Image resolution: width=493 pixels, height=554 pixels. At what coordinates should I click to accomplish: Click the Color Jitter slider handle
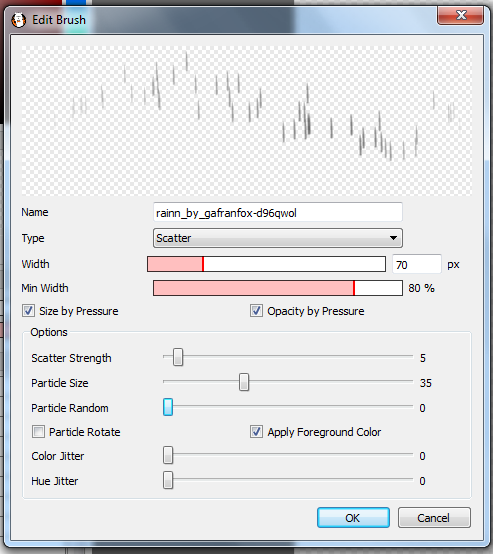click(168, 455)
